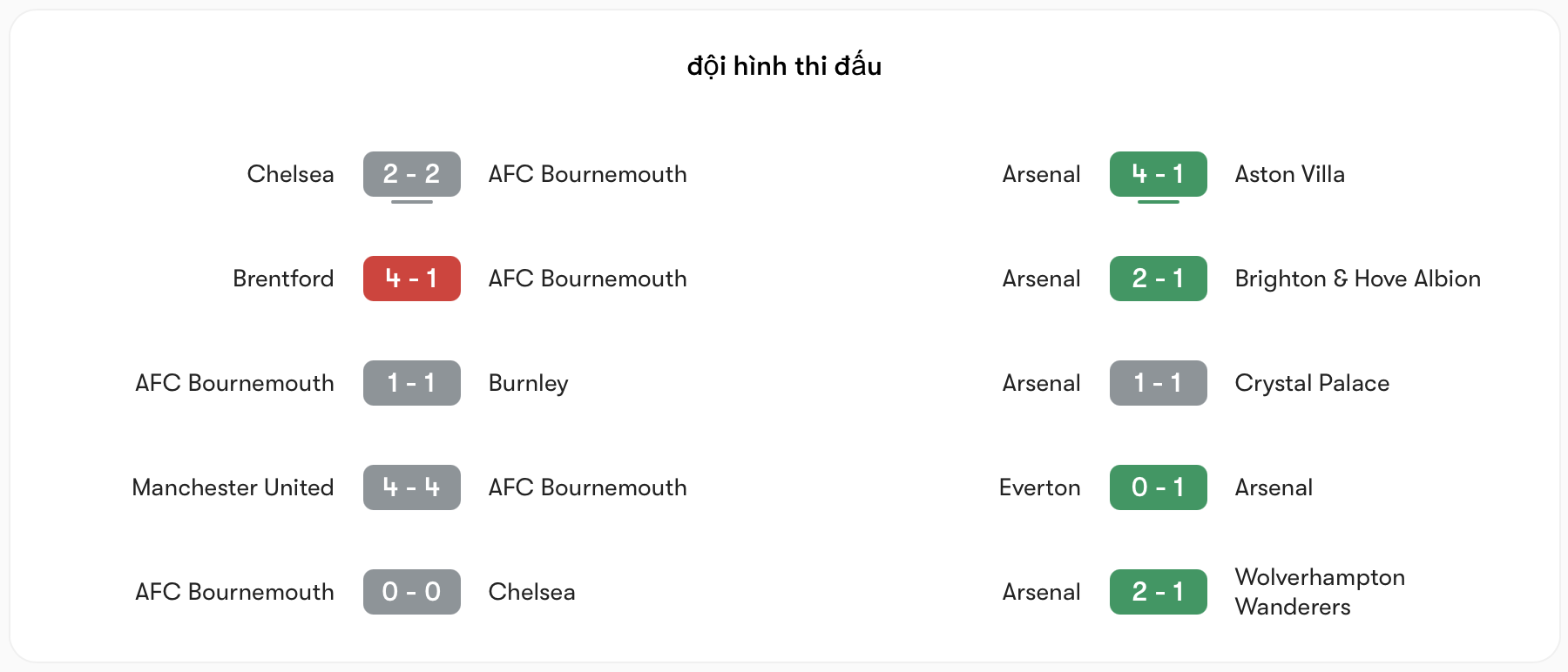1568x672 pixels.
Task: Open the Chelsea 2-2 Bournemouth score badge
Action: click(x=411, y=174)
